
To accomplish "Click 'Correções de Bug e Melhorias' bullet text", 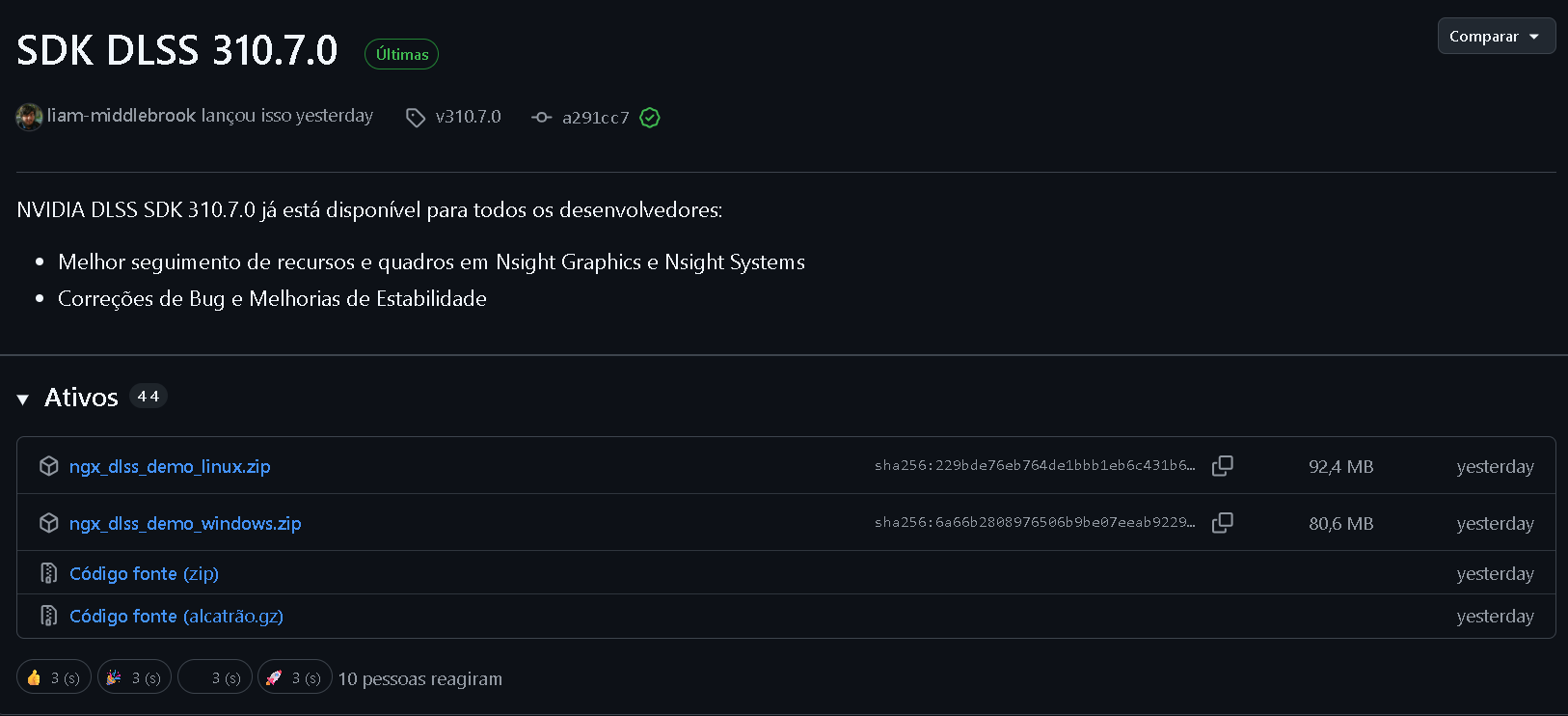I will [x=272, y=298].
